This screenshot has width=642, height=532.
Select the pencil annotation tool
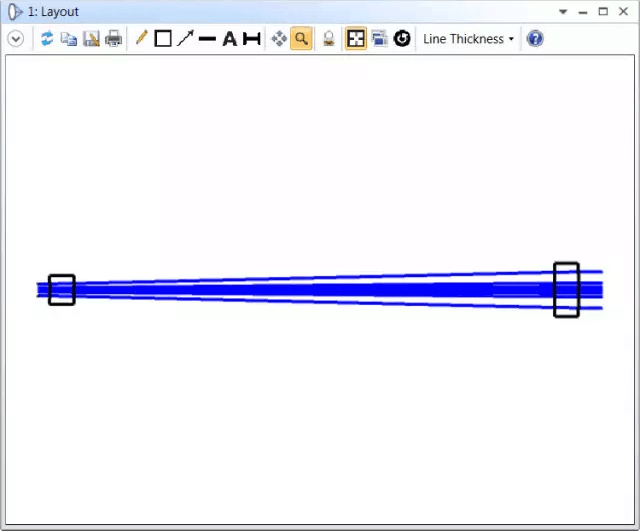point(141,39)
